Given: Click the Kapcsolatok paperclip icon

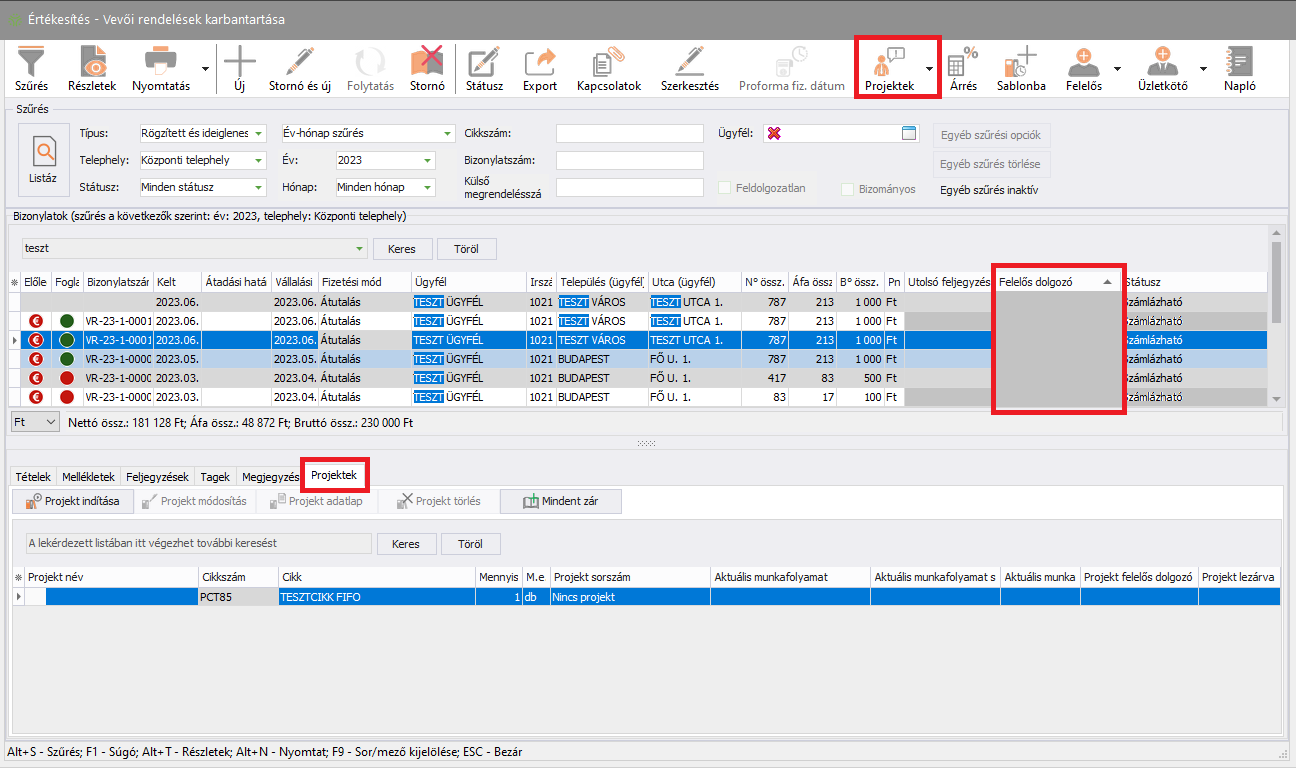Looking at the screenshot, I should [608, 63].
